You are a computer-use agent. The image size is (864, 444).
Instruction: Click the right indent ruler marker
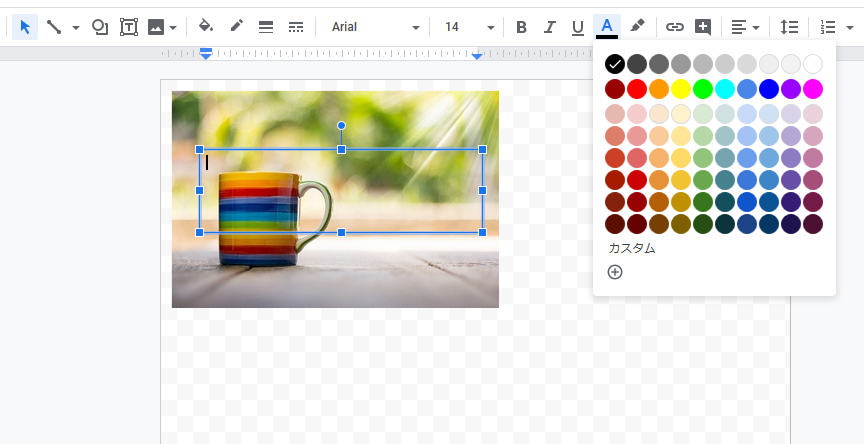[477, 56]
